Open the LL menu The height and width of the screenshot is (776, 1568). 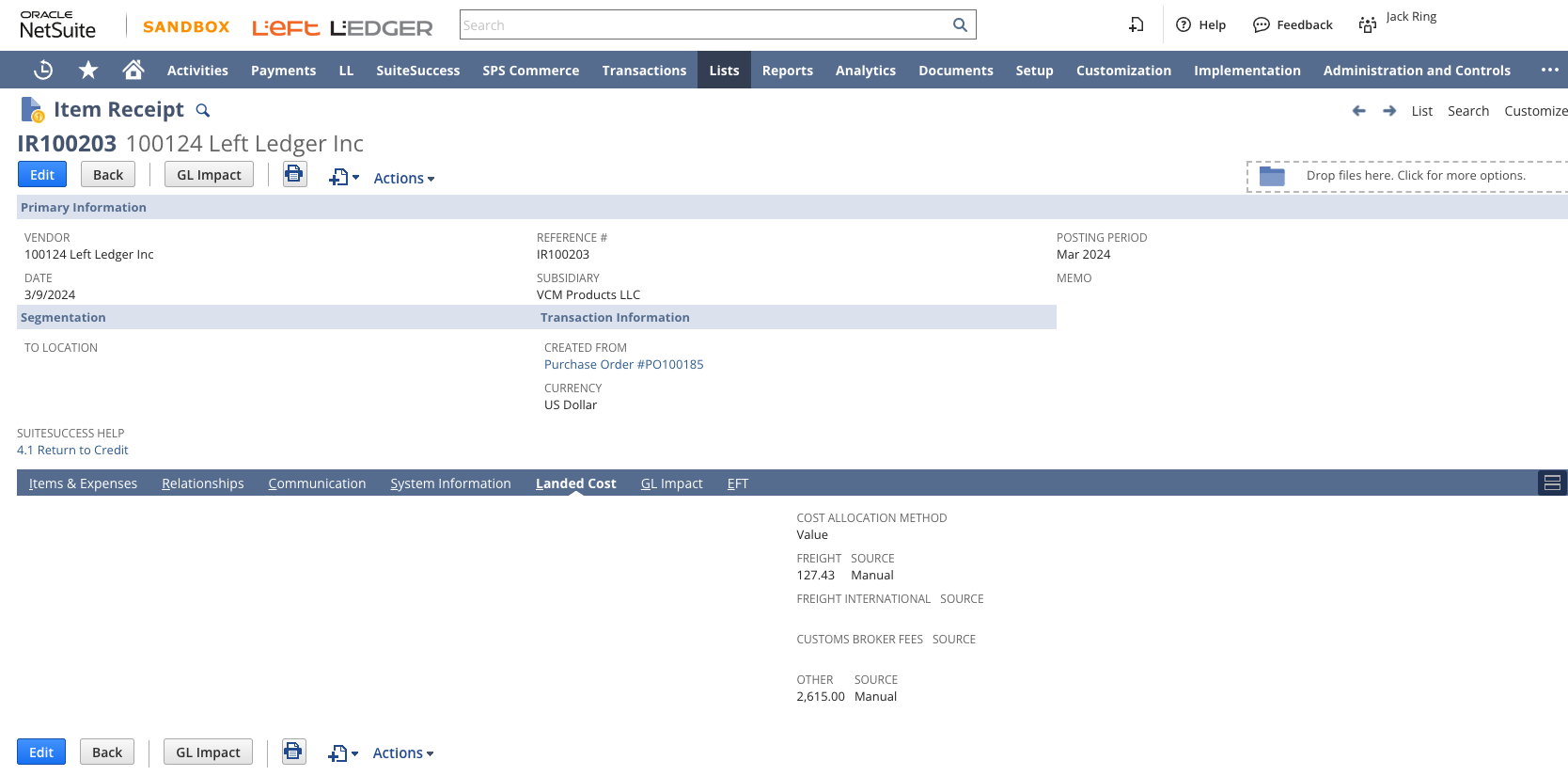[346, 70]
